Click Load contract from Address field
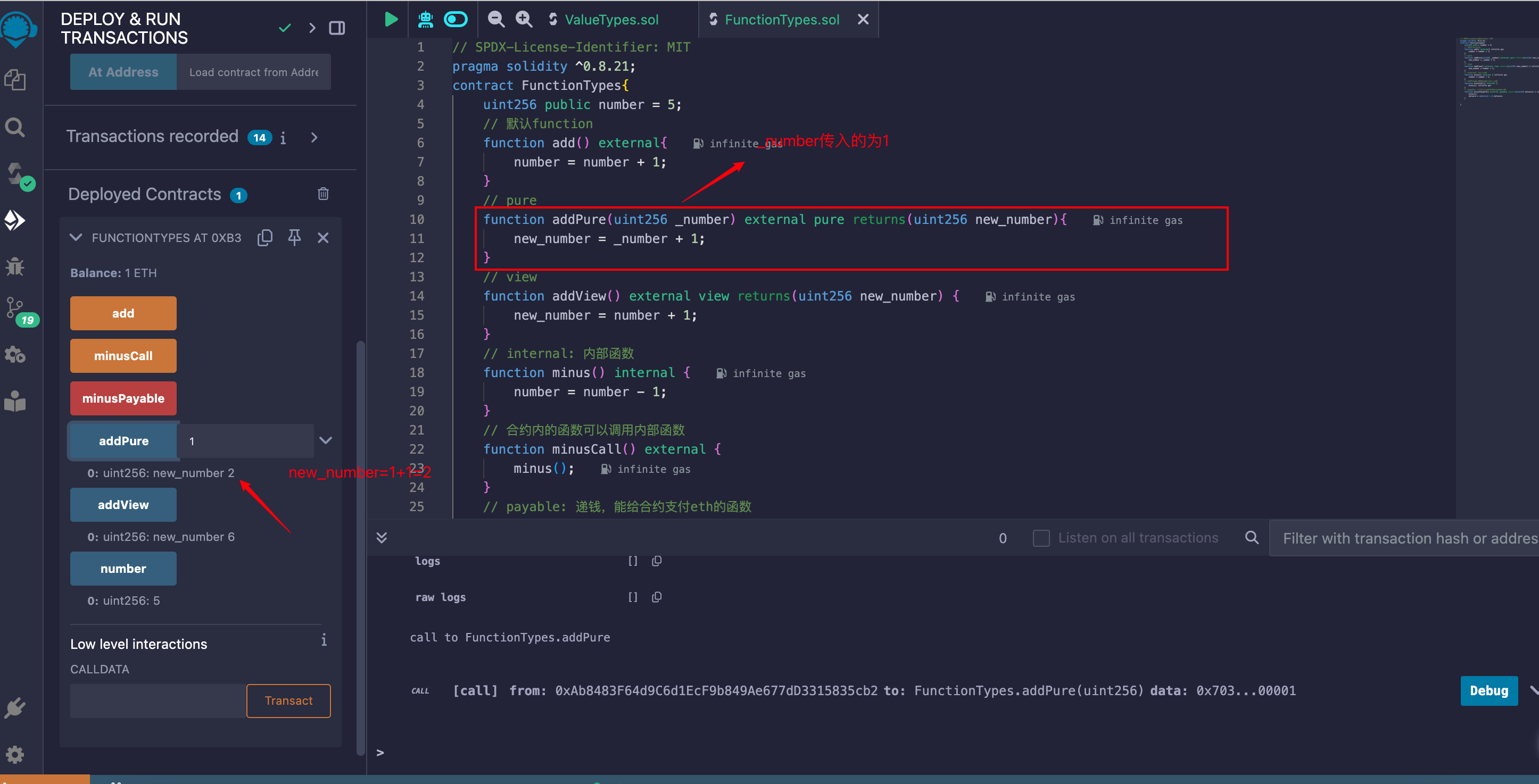 pyautogui.click(x=254, y=72)
